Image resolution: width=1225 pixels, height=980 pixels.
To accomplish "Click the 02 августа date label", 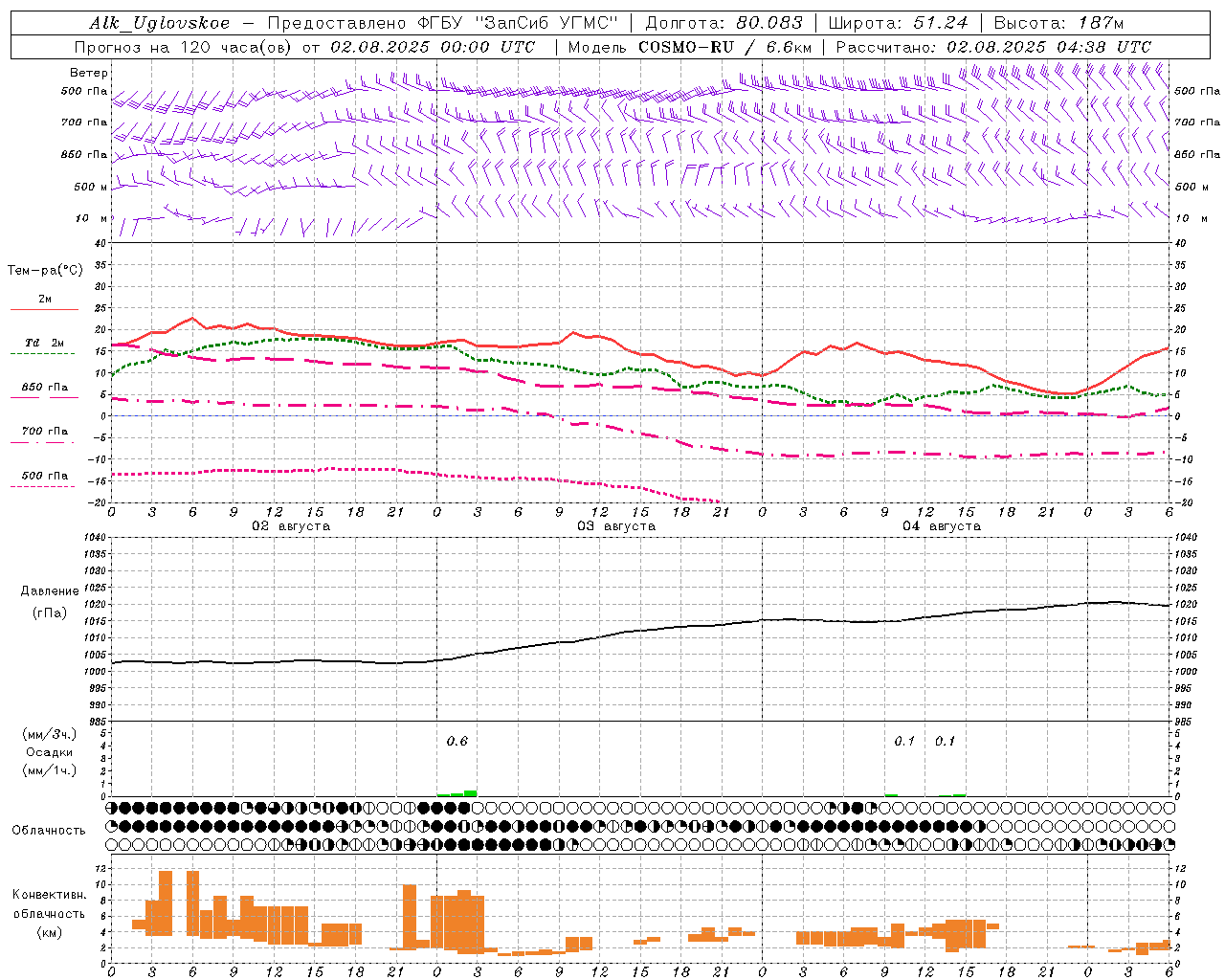I will click(x=291, y=526).
